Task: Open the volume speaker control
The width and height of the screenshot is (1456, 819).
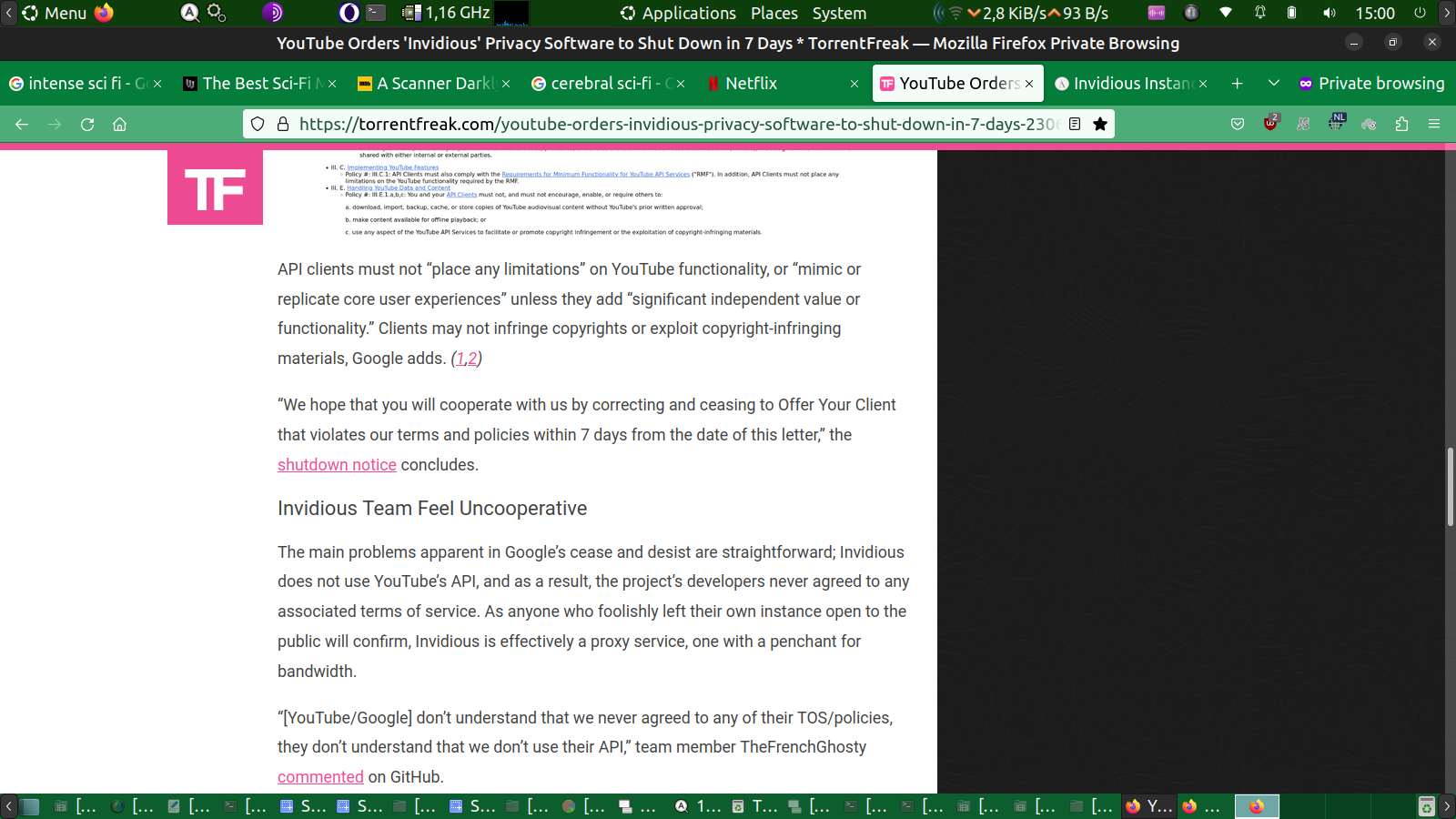Action: pyautogui.click(x=1330, y=13)
